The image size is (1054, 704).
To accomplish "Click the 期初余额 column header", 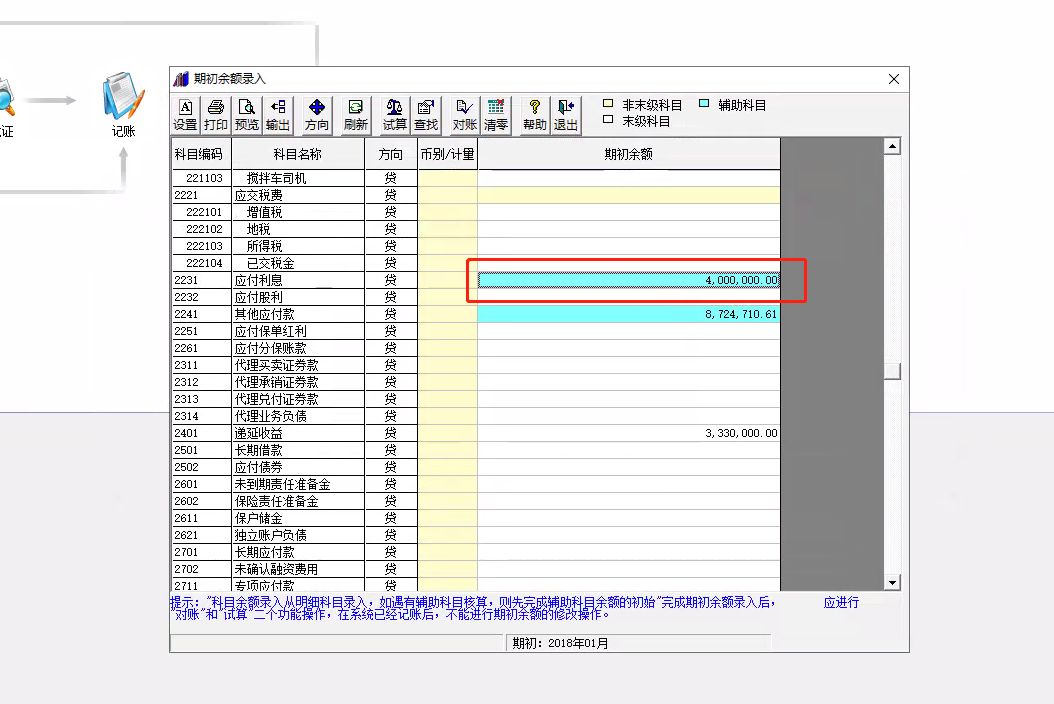I will pyautogui.click(x=629, y=154).
